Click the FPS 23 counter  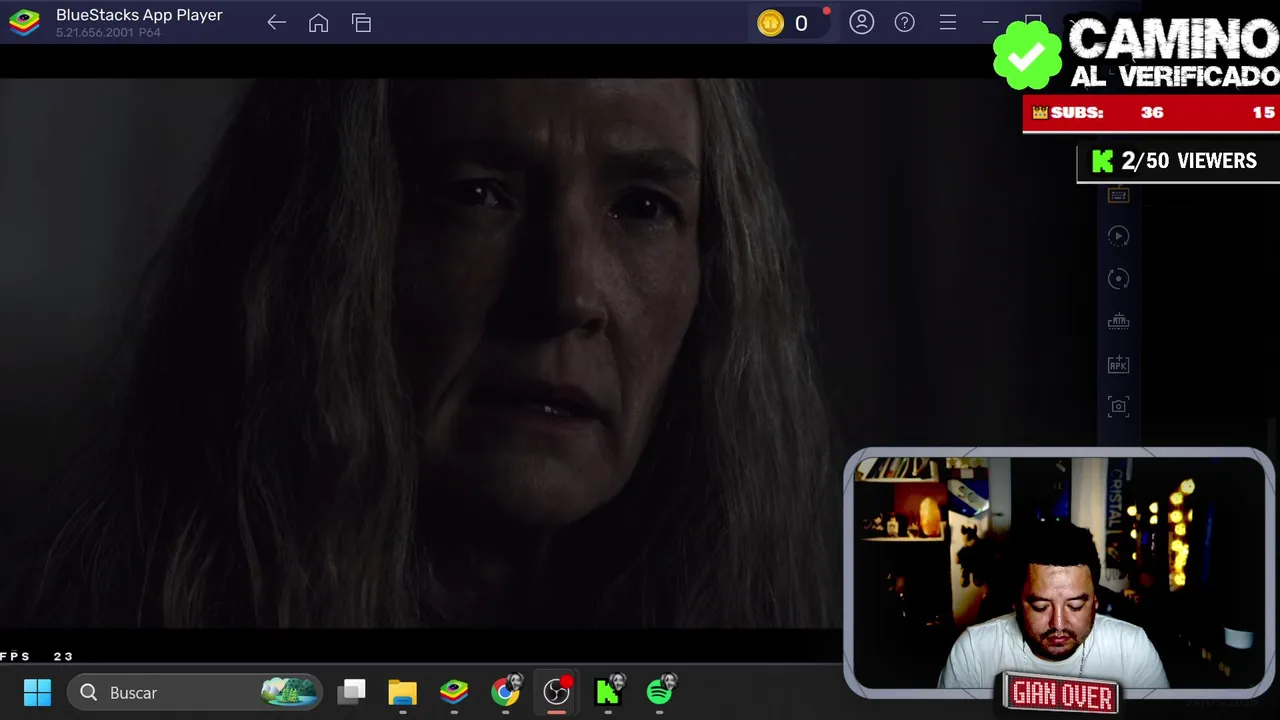37,656
